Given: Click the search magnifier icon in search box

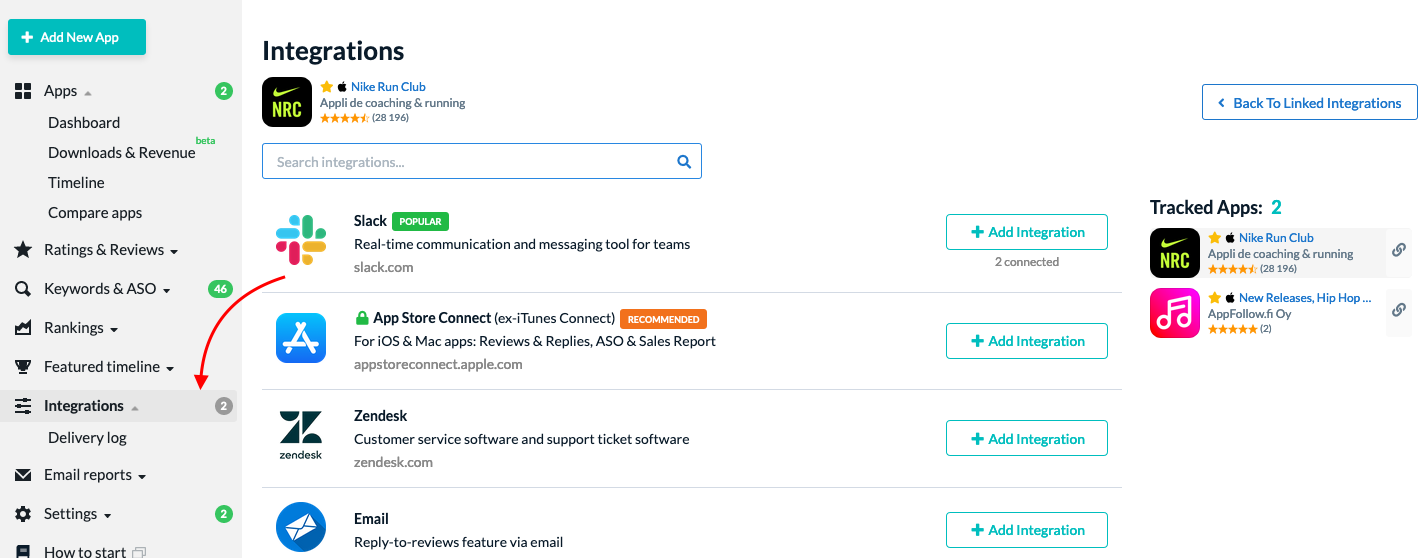Looking at the screenshot, I should click(685, 161).
